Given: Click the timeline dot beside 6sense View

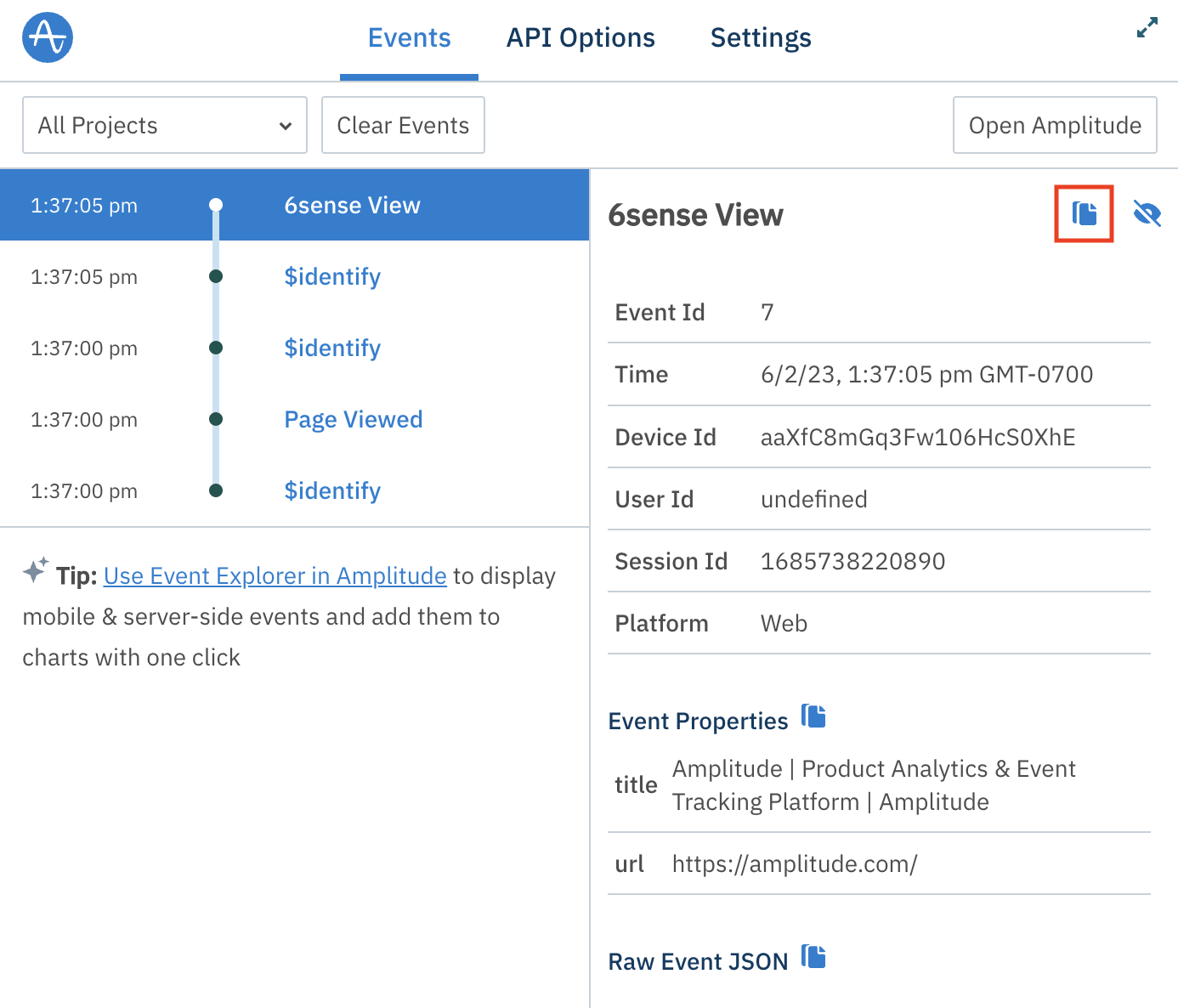Looking at the screenshot, I should click(216, 204).
